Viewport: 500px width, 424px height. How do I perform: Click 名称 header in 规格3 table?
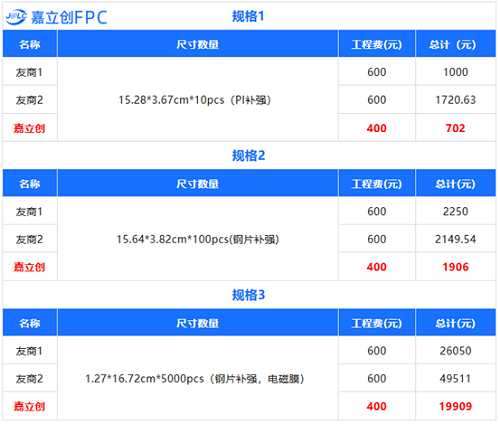pos(30,323)
